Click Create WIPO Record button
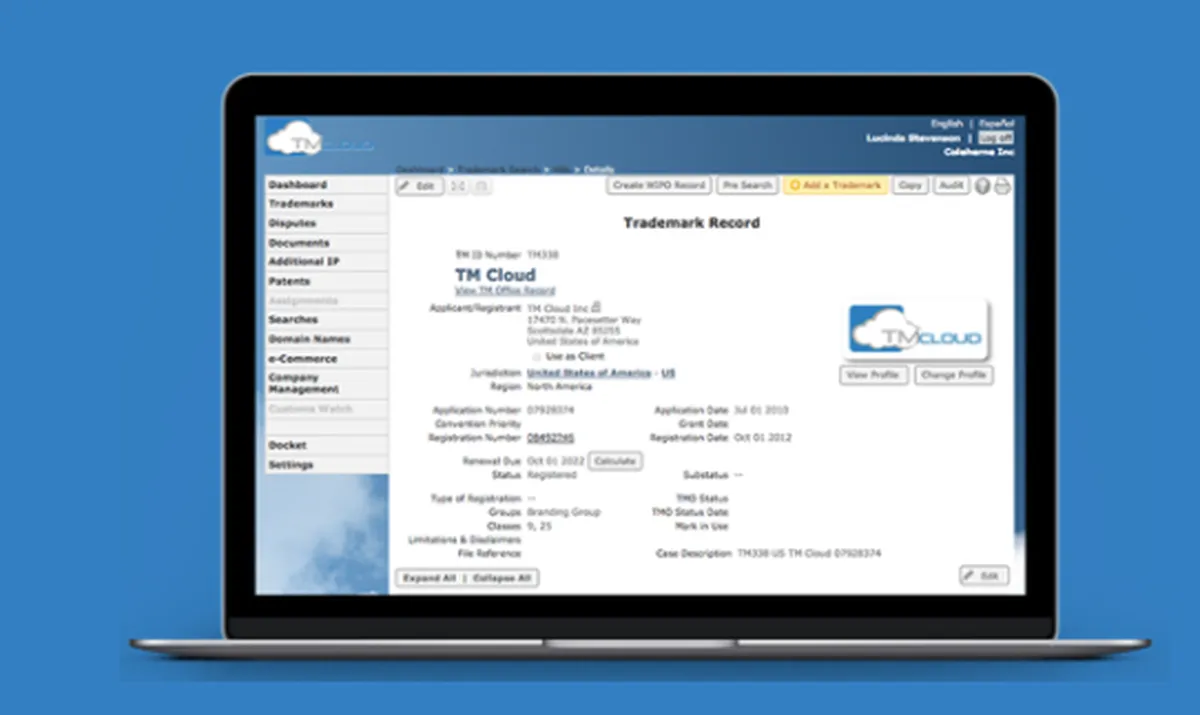1200x715 pixels. (659, 186)
